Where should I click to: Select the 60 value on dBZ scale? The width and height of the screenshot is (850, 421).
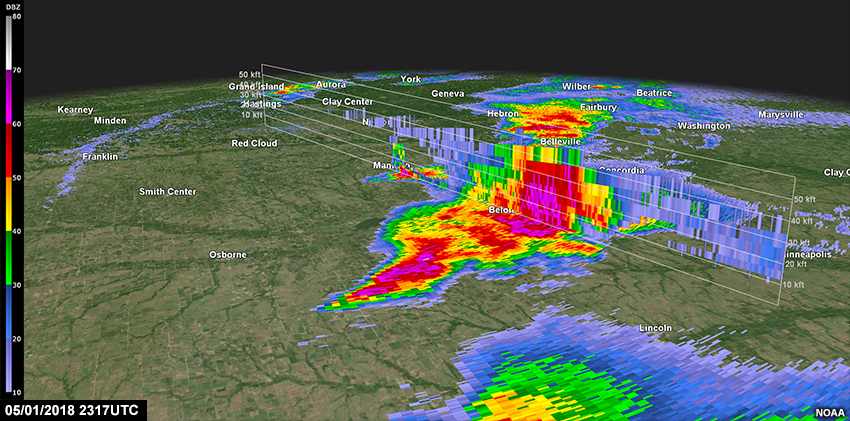(16, 124)
